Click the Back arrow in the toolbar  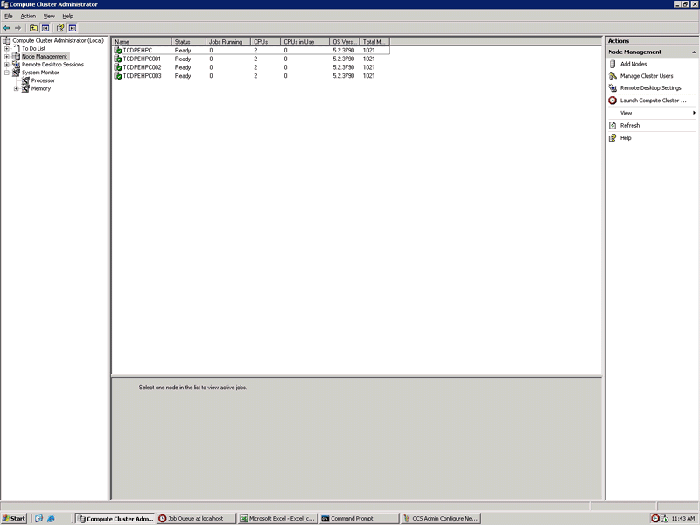click(x=7, y=28)
